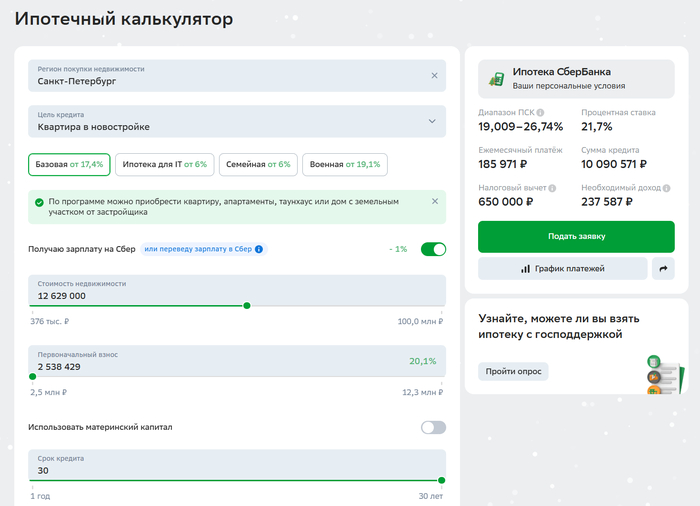Select the Базовая от 17,4% program

(x=69, y=164)
